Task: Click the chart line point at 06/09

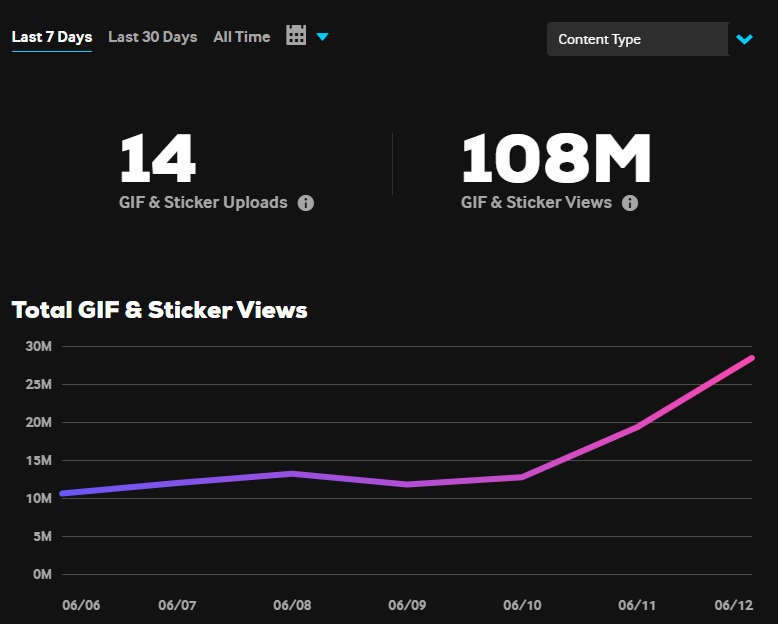Action: [x=407, y=484]
